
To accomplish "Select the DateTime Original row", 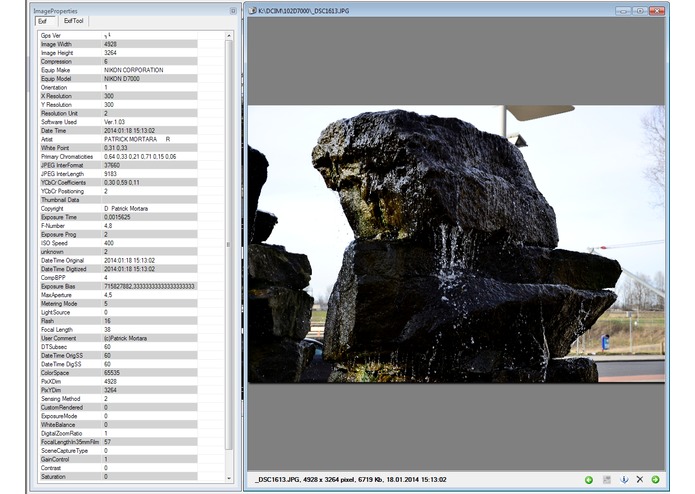I will [x=118, y=260].
